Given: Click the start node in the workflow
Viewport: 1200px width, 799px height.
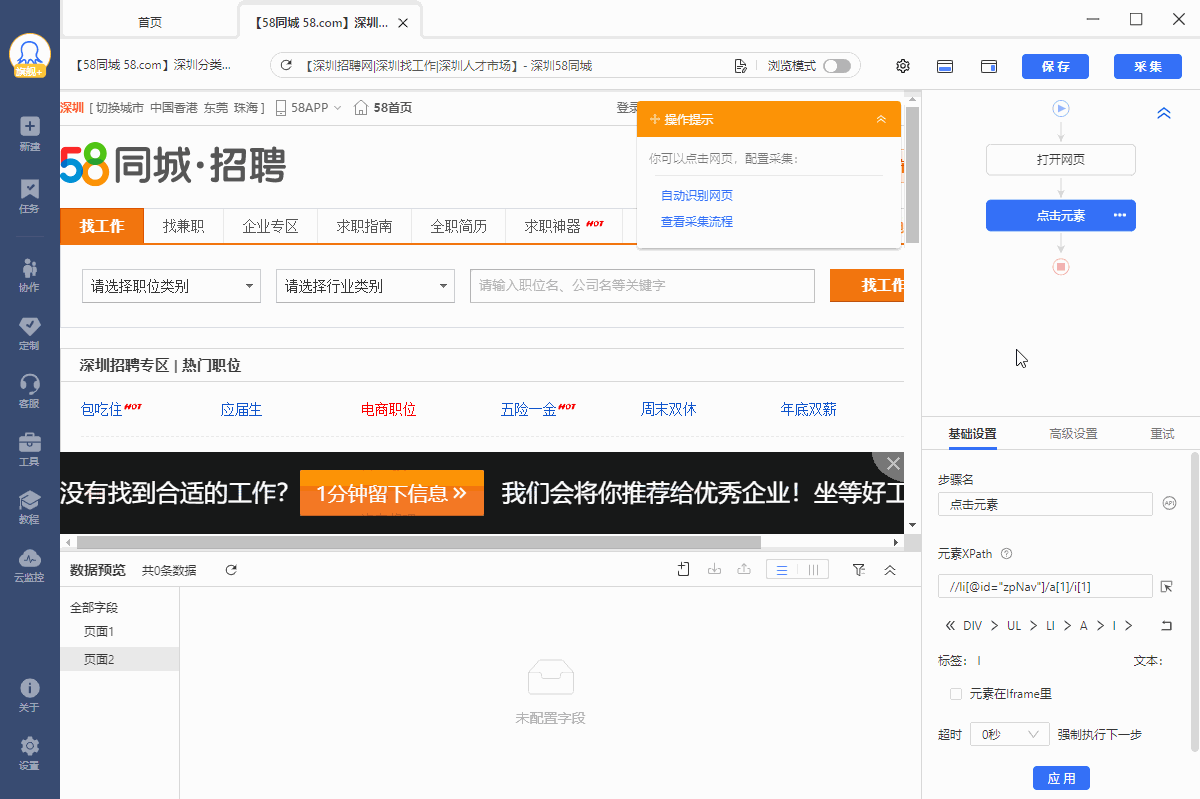Looking at the screenshot, I should (1061, 108).
